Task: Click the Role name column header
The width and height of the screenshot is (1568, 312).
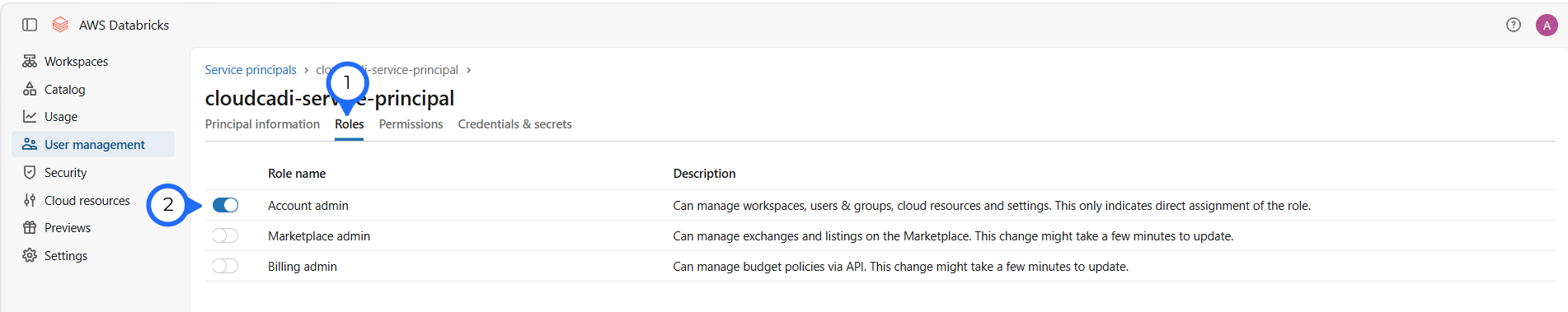Action: [297, 174]
